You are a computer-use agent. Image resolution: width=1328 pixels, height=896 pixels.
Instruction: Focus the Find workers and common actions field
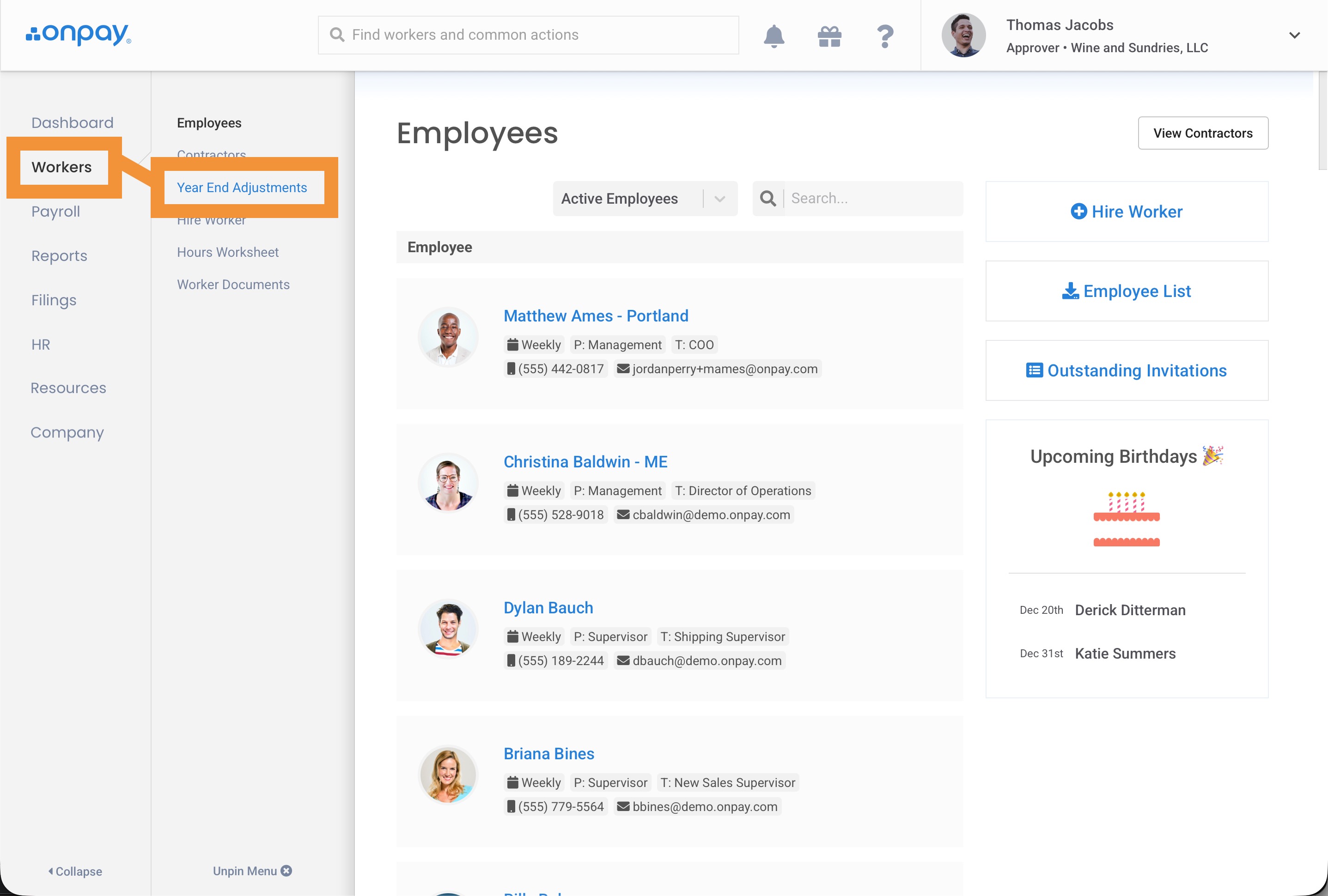(528, 35)
